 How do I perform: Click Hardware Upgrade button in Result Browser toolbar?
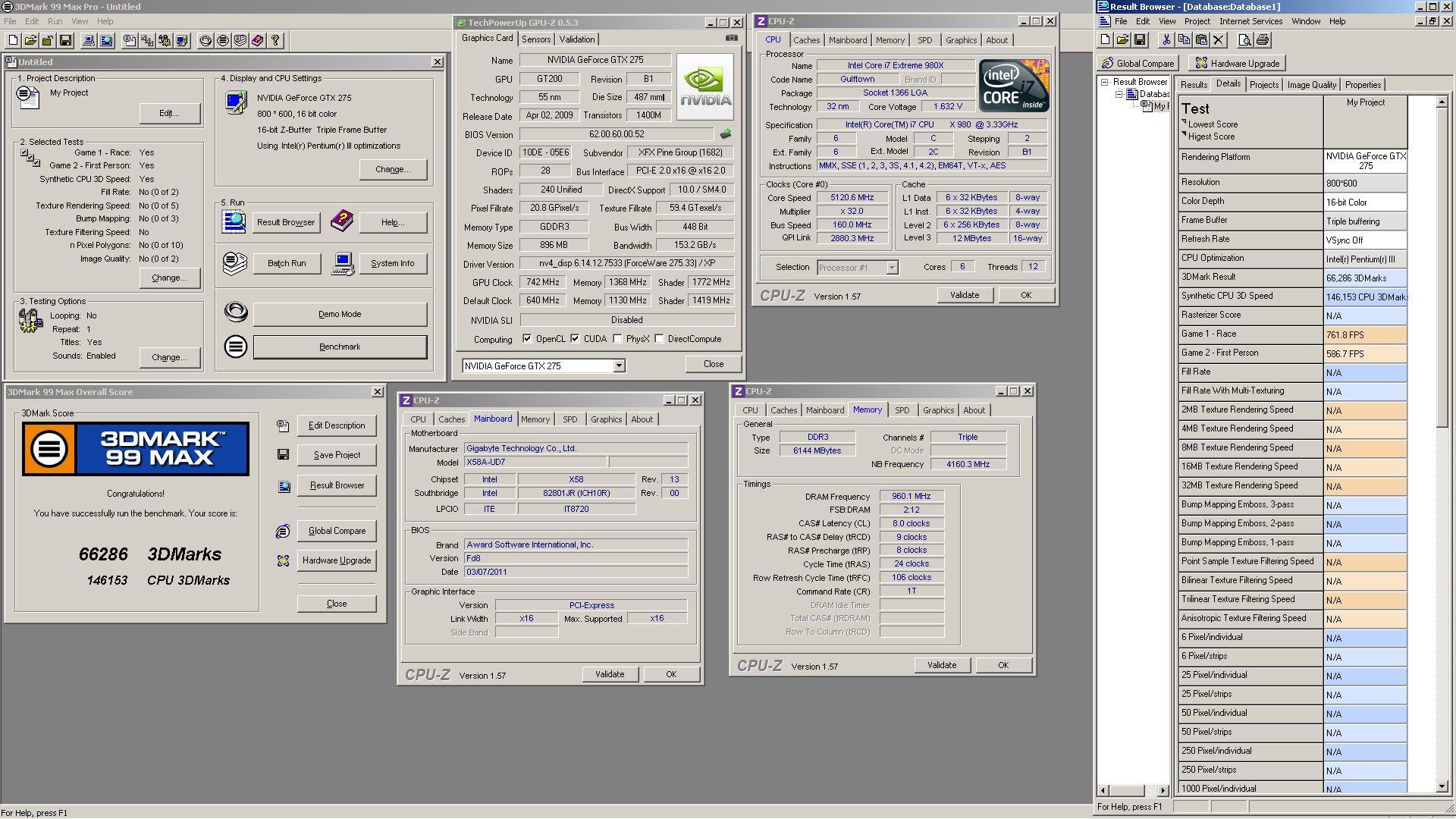tap(1238, 64)
